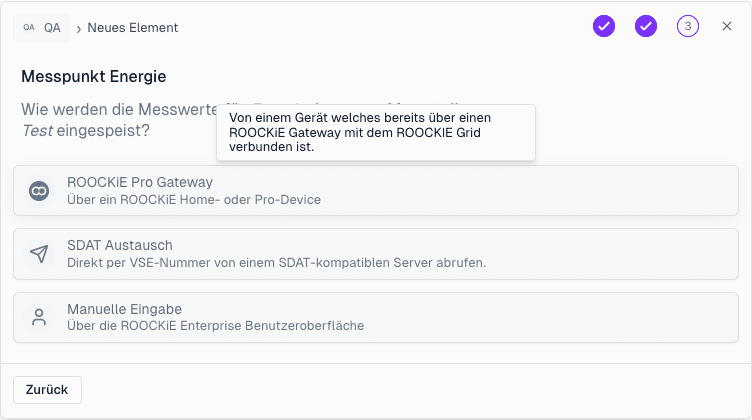Click the ROOCKiE Grid tooltip text
Viewport: 752px width, 420px height.
click(375, 132)
